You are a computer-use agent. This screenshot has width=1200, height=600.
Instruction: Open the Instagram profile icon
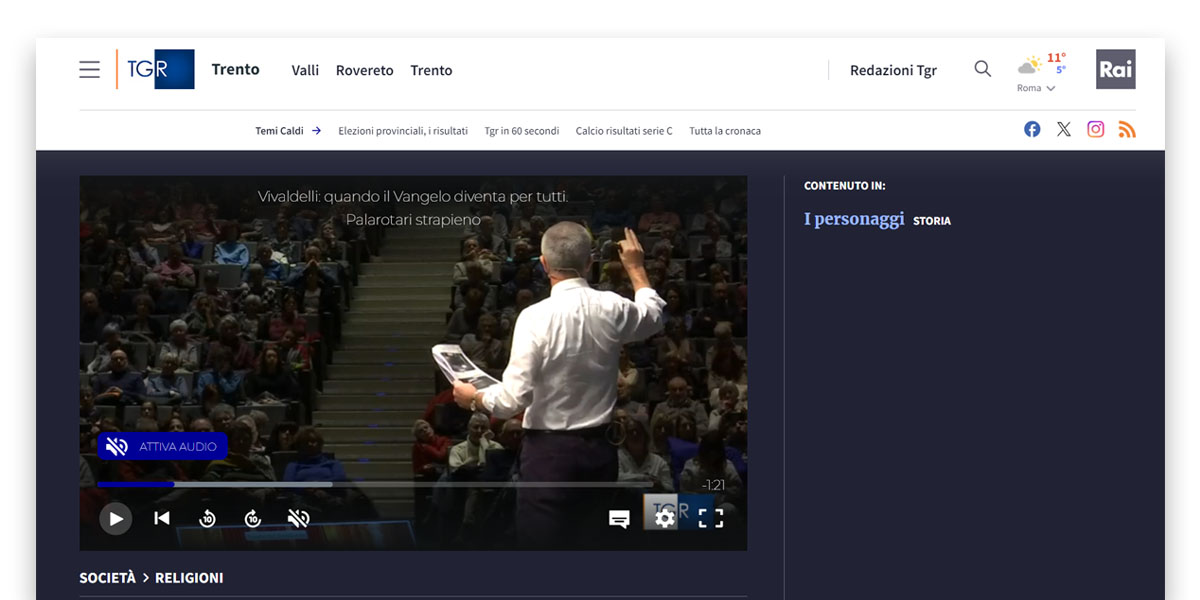1096,129
